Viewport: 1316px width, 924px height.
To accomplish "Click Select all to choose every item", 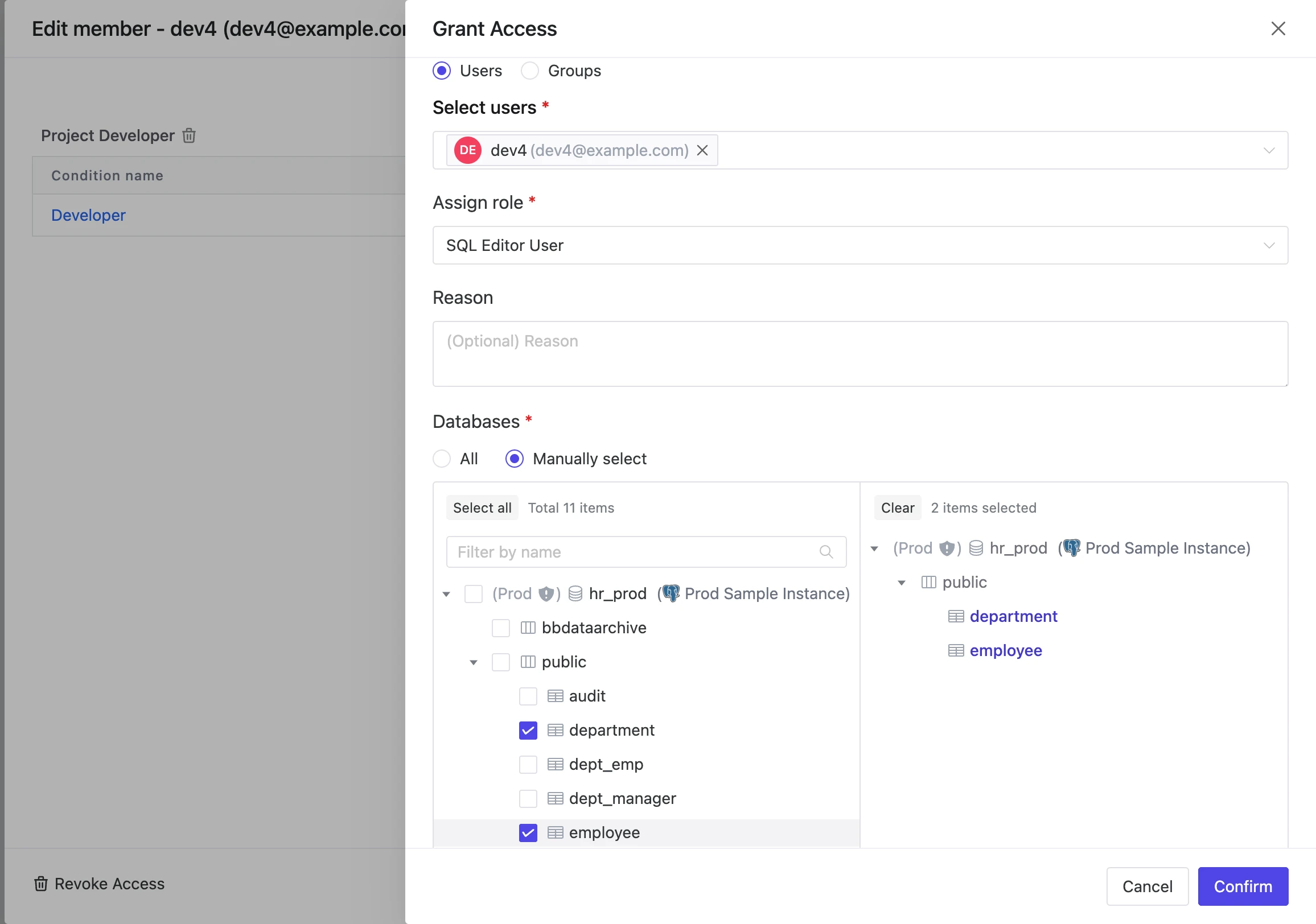I will (x=482, y=508).
